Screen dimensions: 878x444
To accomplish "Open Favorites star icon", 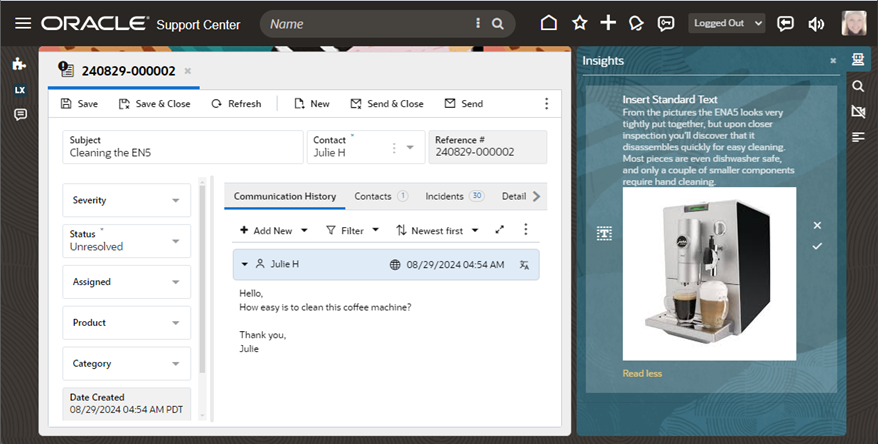I will click(x=580, y=23).
